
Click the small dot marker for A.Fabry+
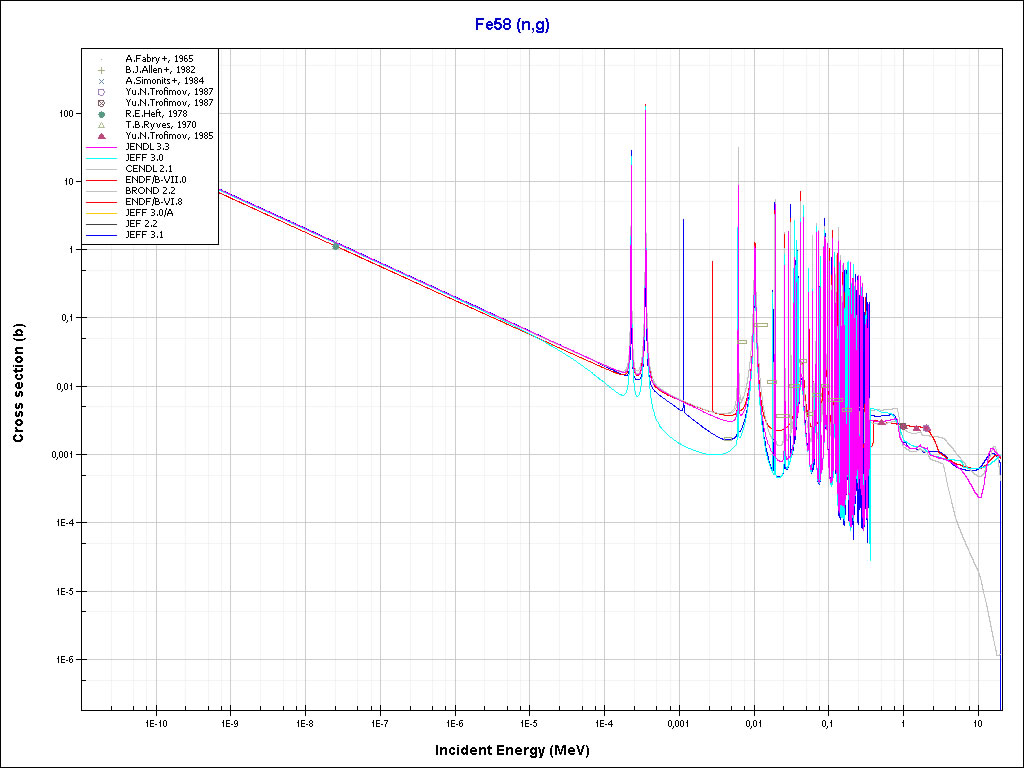[102, 59]
